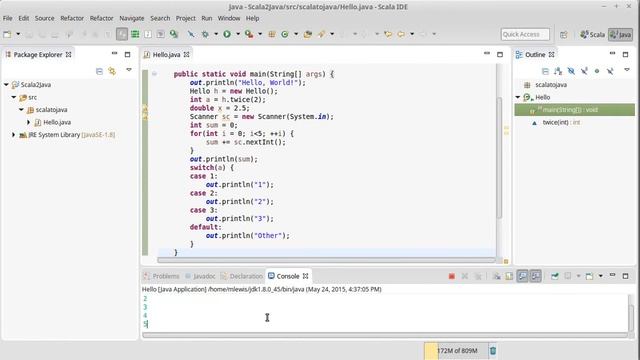The height and width of the screenshot is (360, 640).
Task: Run garbage collector trash icon
Action: 493,351
